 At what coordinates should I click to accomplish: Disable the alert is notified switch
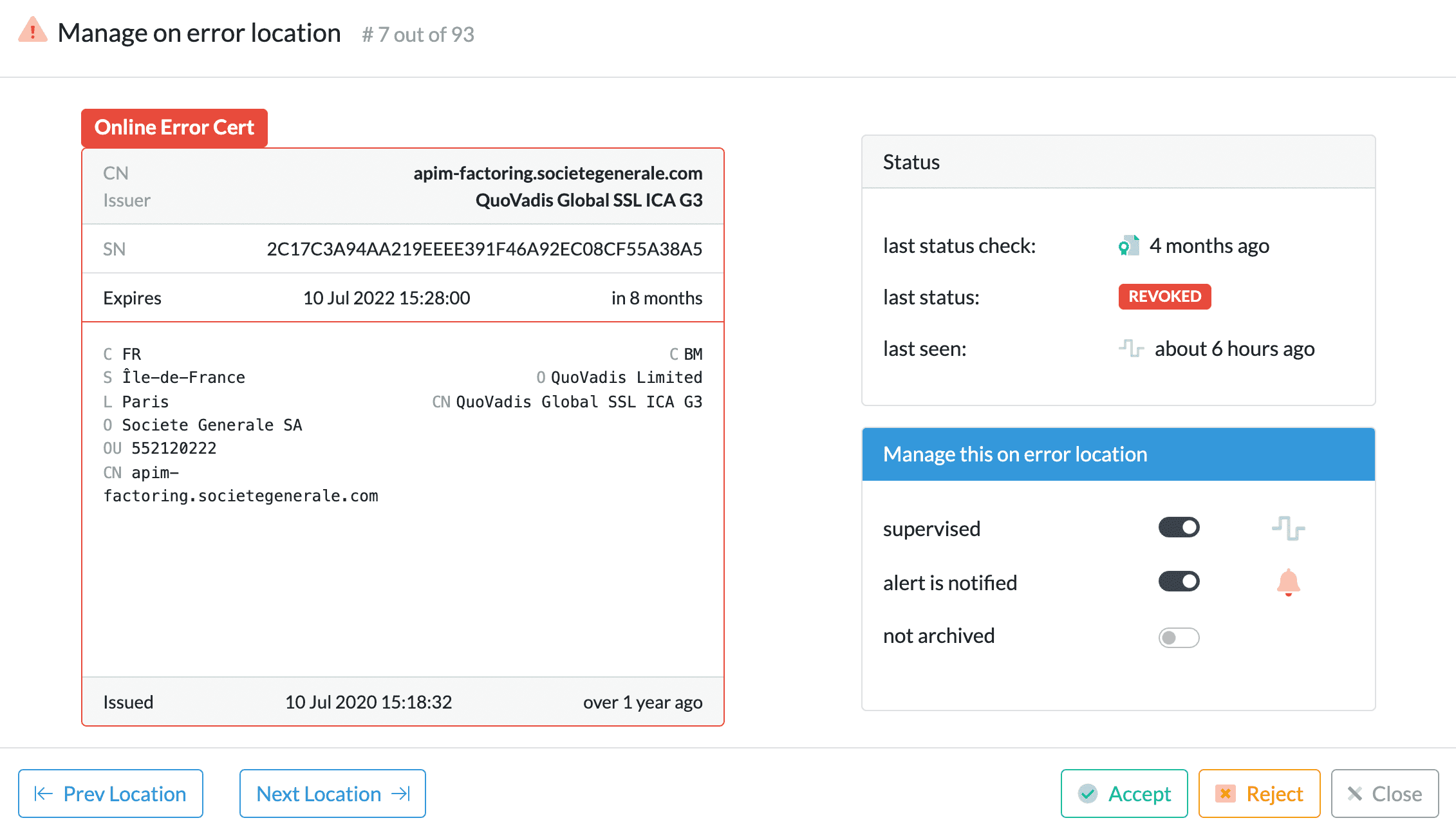pyautogui.click(x=1179, y=582)
